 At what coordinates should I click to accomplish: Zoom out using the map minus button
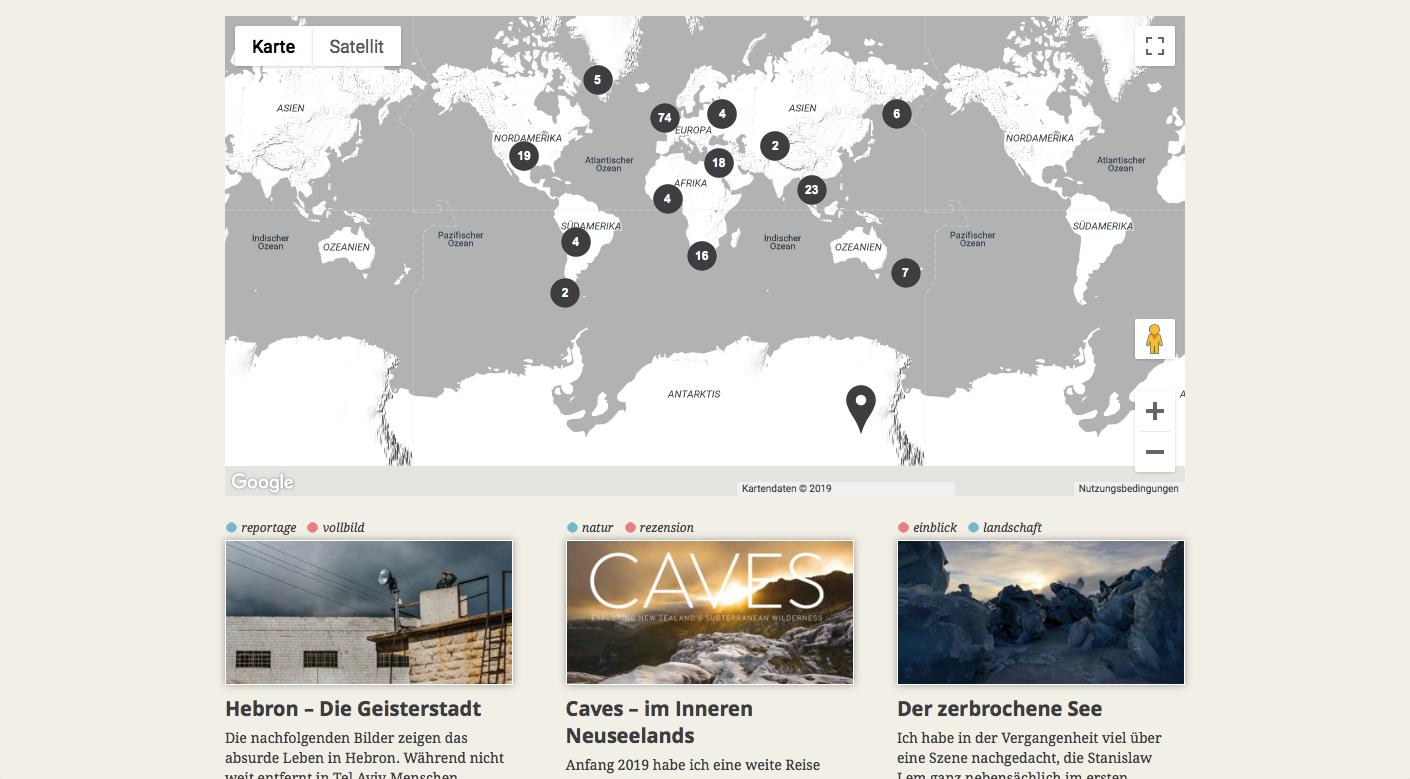1154,452
